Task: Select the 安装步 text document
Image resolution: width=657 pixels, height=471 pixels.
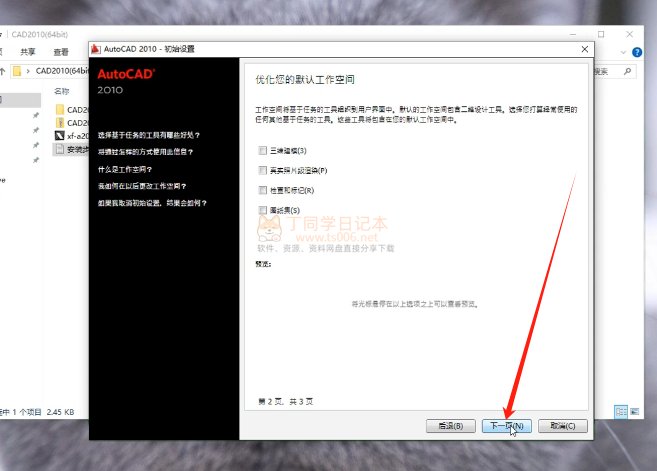Action: pyautogui.click(x=72, y=149)
